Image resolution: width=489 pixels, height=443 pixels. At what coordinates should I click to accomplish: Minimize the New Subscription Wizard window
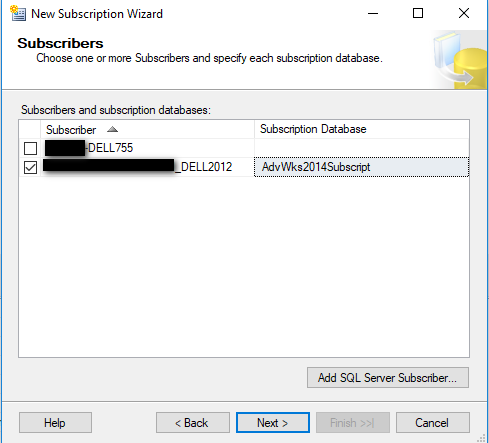373,14
